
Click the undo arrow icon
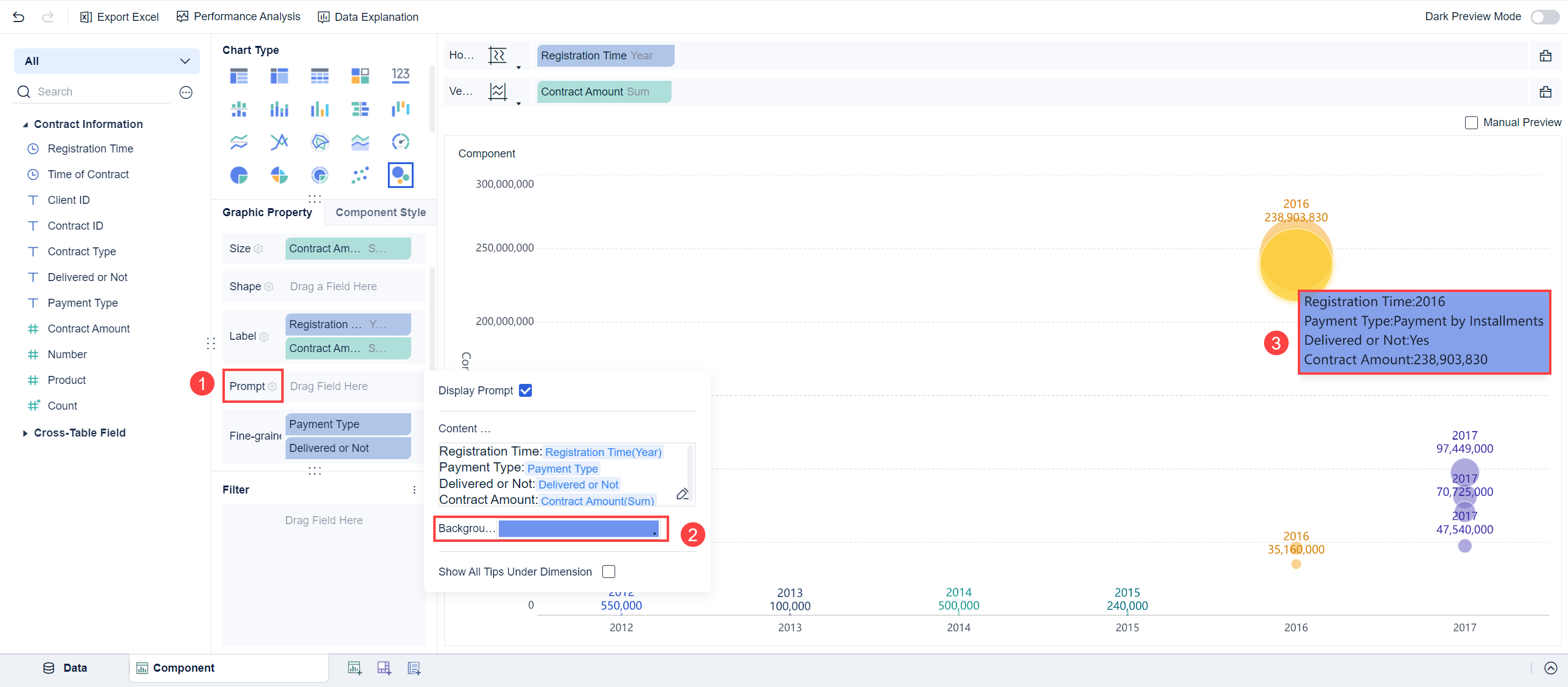point(18,17)
